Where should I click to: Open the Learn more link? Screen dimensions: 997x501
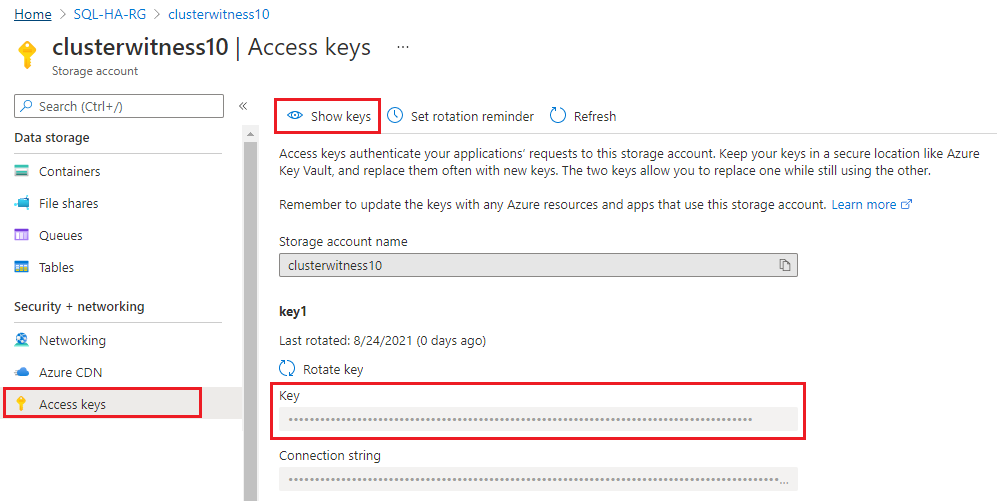864,204
